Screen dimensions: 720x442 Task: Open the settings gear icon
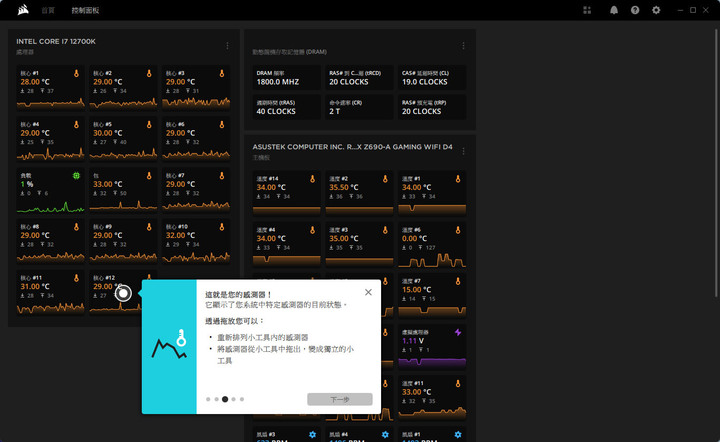[x=656, y=10]
